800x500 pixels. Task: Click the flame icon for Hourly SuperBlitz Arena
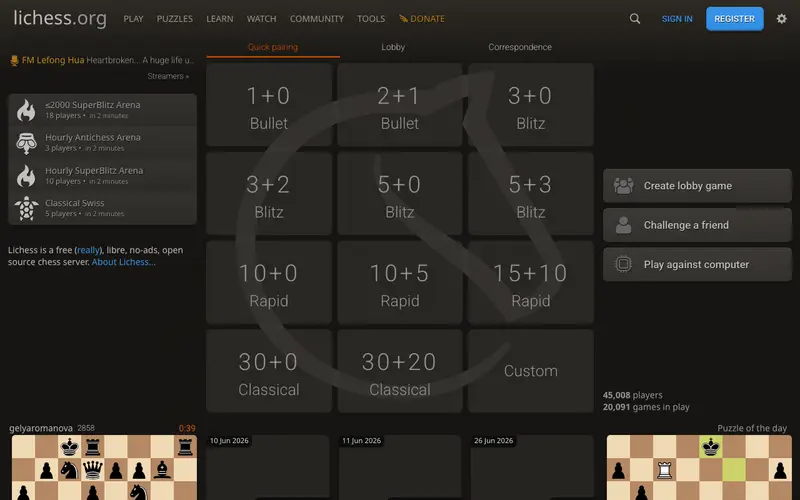26,176
